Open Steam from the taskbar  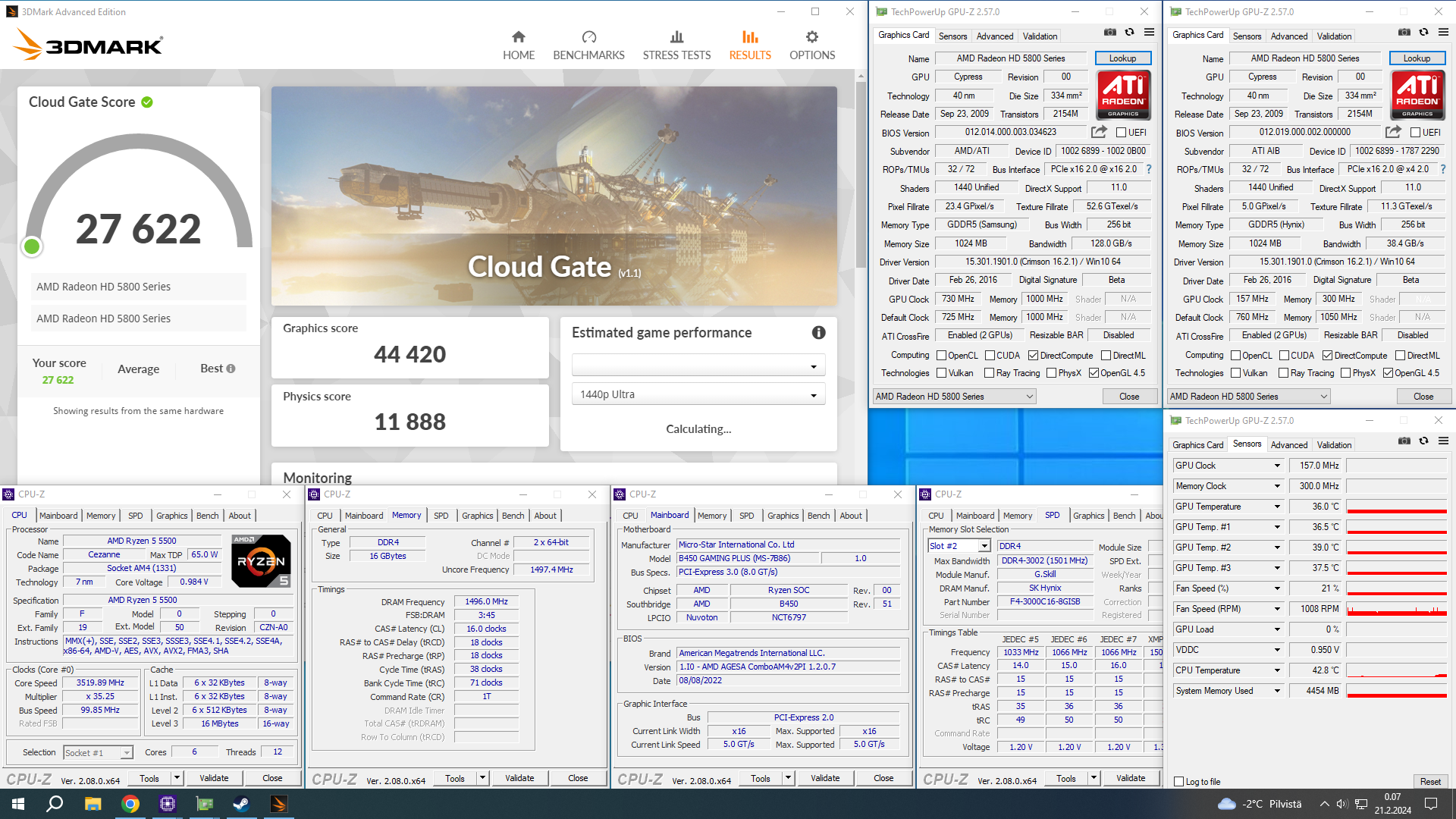(241, 804)
